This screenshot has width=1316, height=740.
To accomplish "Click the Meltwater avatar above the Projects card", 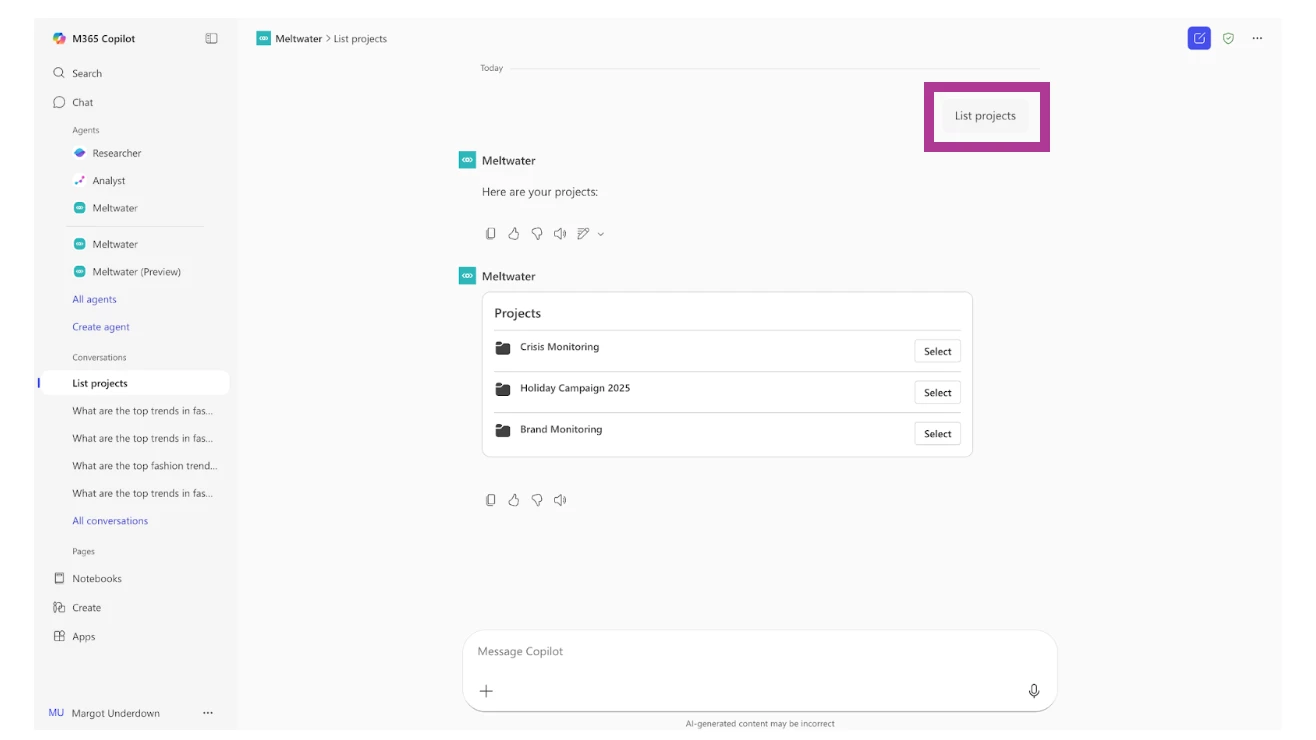I will 467,276.
